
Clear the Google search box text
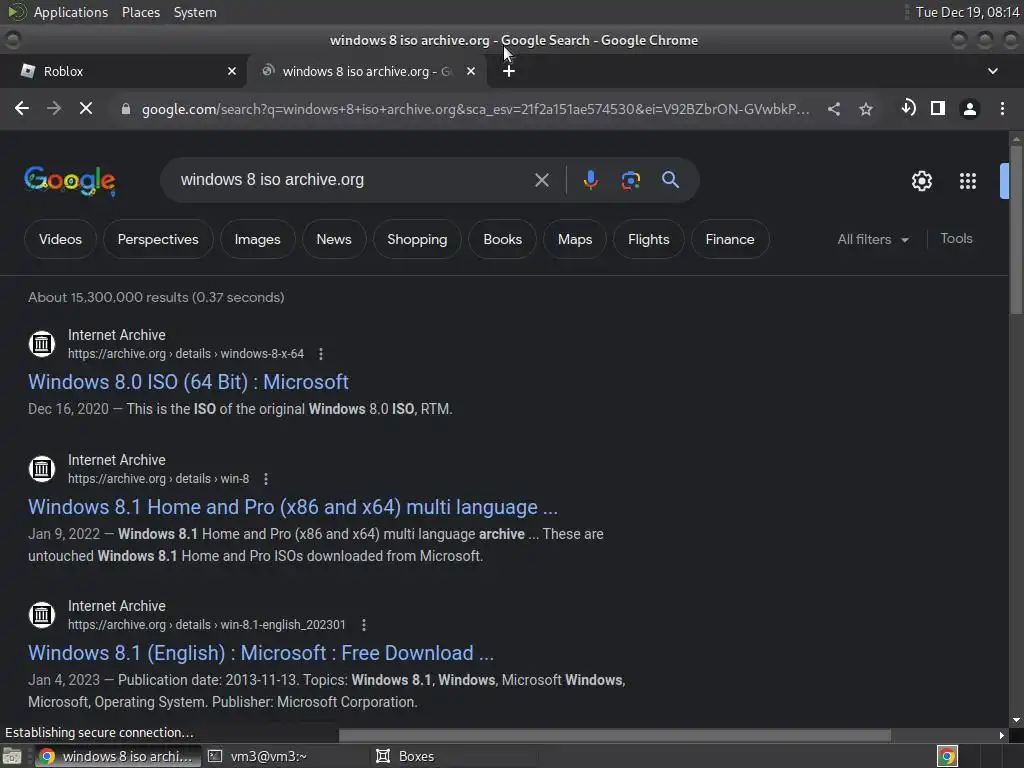point(542,180)
